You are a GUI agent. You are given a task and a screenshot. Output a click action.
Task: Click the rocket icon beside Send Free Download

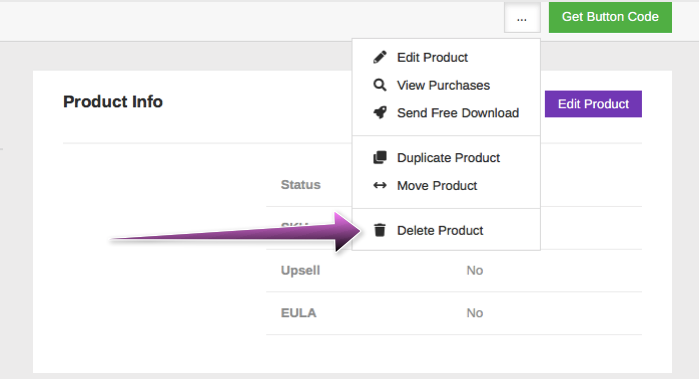(x=380, y=112)
